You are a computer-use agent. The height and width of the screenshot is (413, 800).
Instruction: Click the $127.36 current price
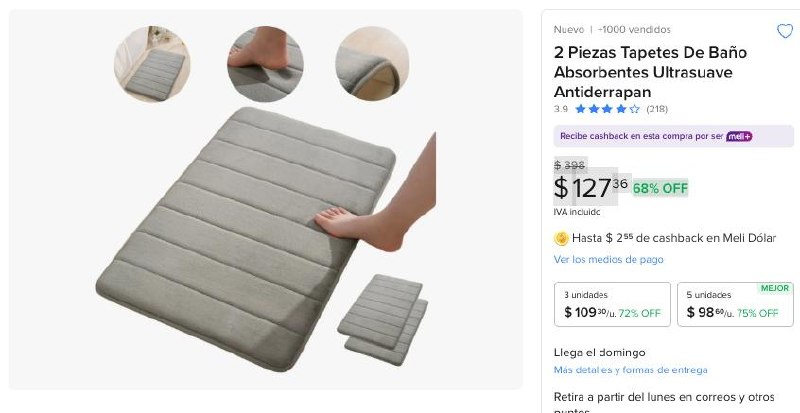[590, 187]
